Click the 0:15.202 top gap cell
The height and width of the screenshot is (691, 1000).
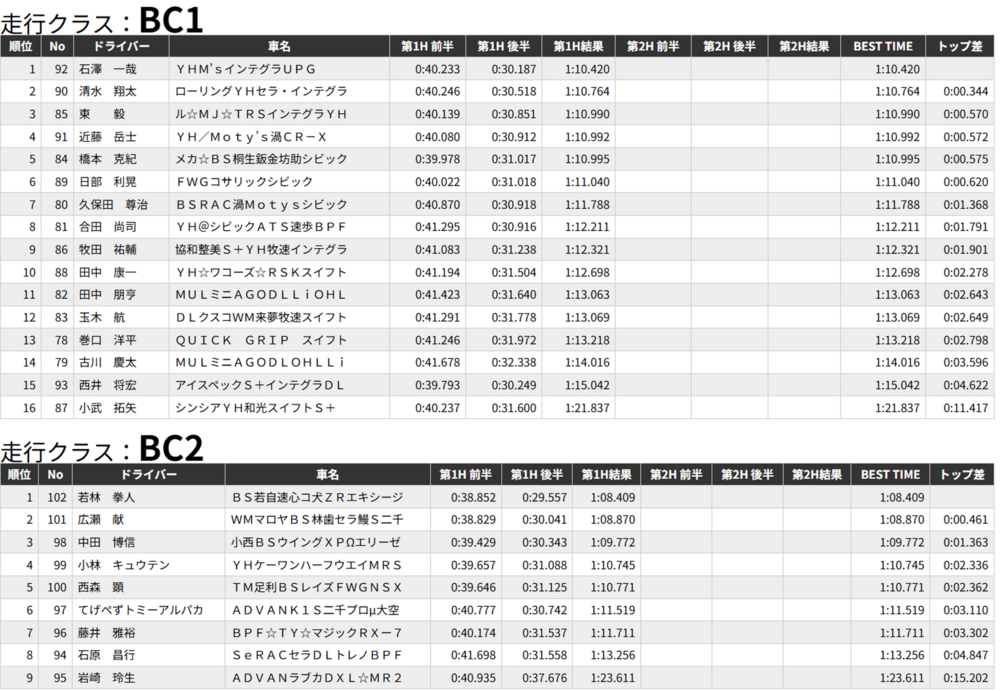pyautogui.click(x=965, y=678)
